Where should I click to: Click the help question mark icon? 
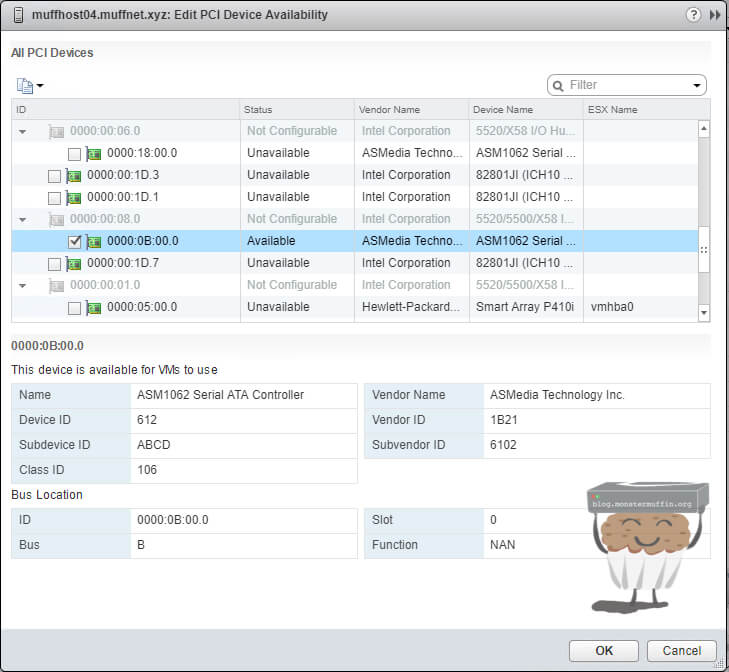(694, 15)
